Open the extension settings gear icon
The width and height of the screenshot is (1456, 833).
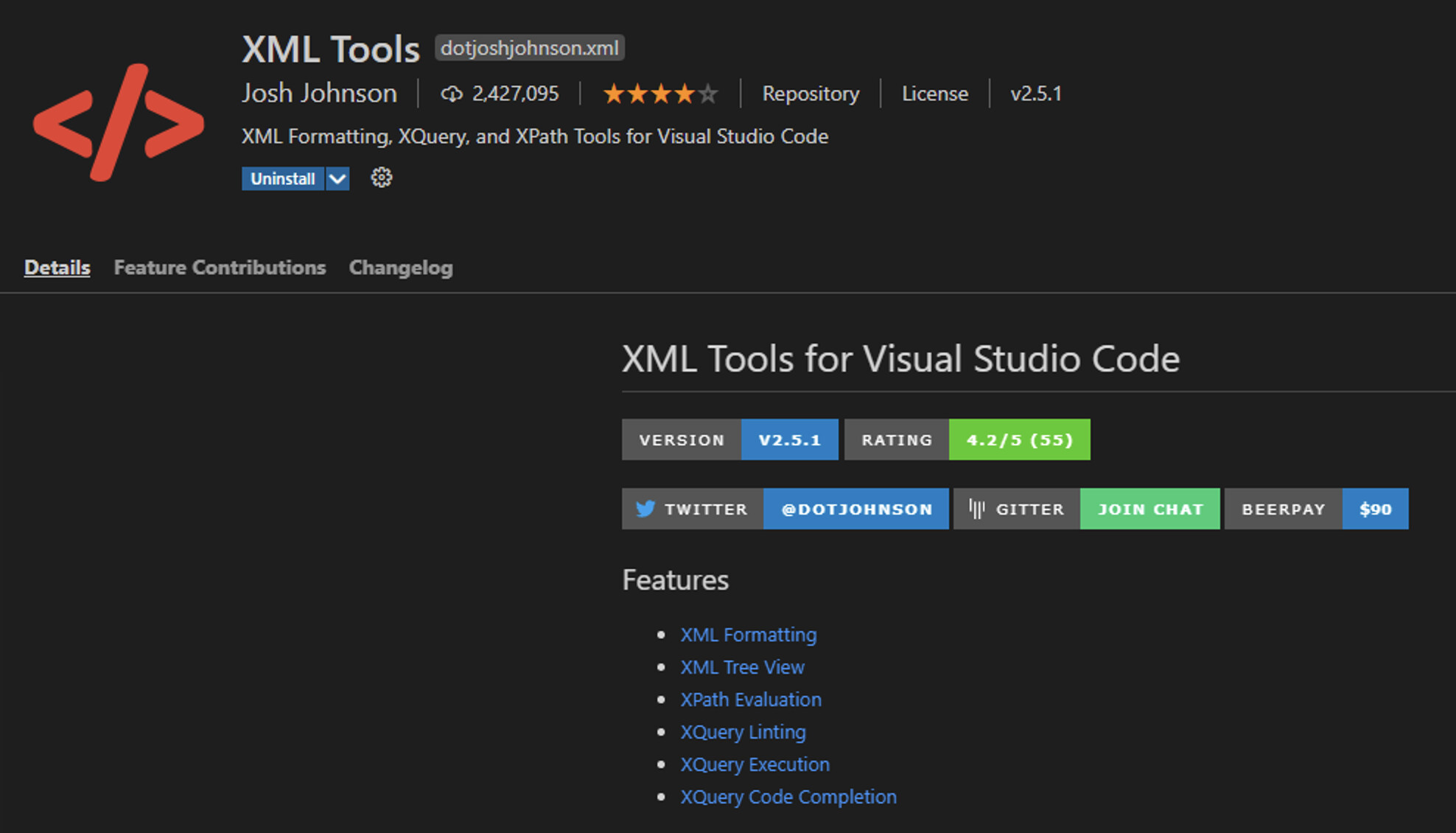(x=381, y=178)
